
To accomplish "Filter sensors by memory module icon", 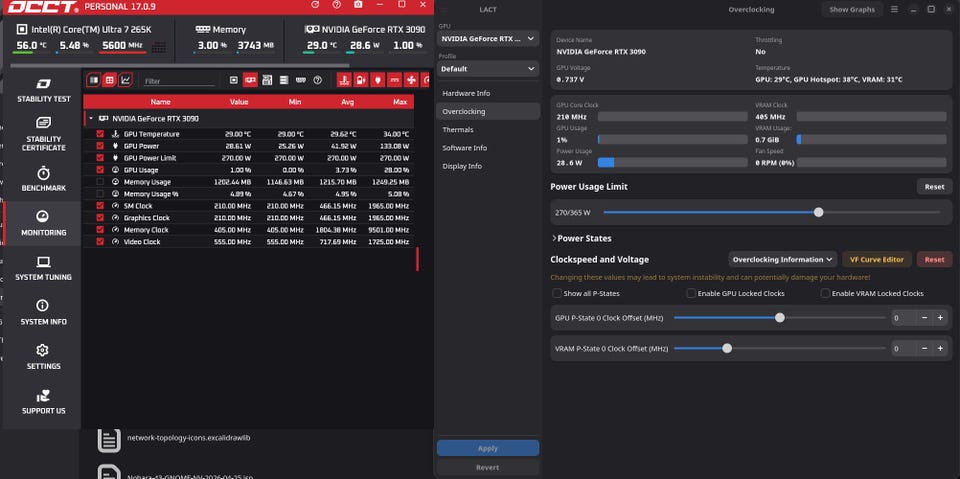I will 301,80.
